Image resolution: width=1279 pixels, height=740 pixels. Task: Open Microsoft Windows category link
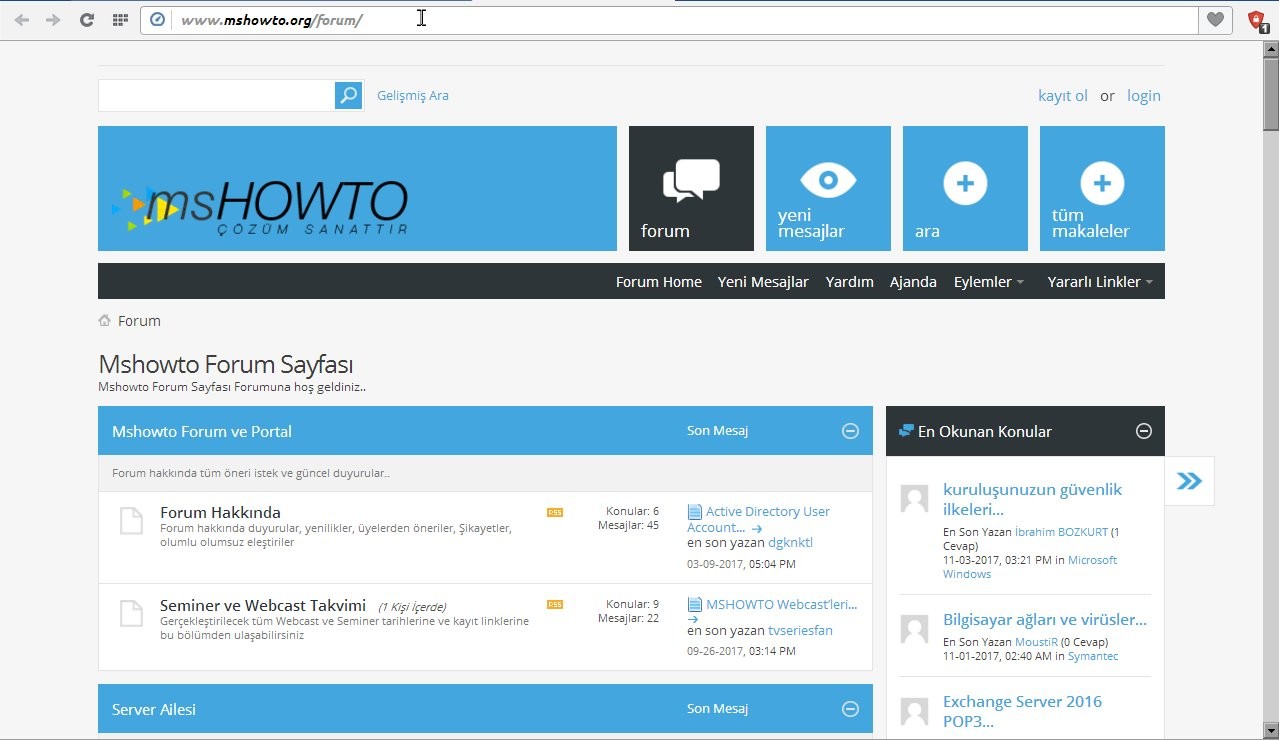[x=1030, y=567]
